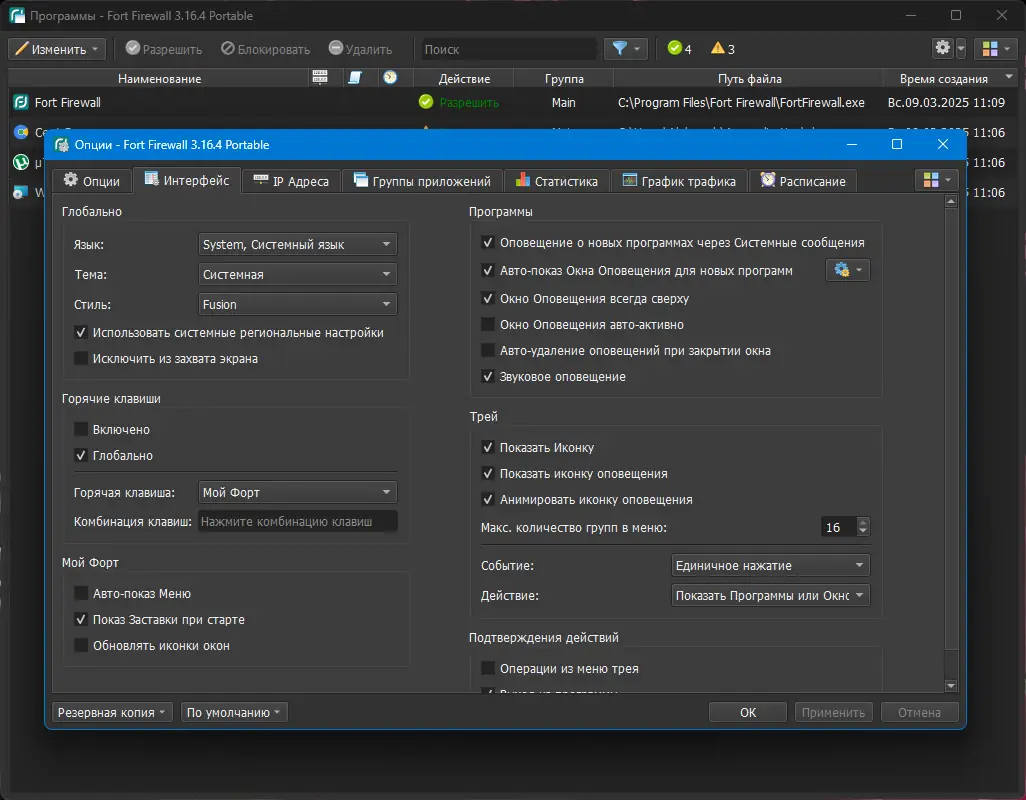This screenshot has width=1026, height=800.
Task: Switch to the Группы приложений tab
Action: point(422,181)
